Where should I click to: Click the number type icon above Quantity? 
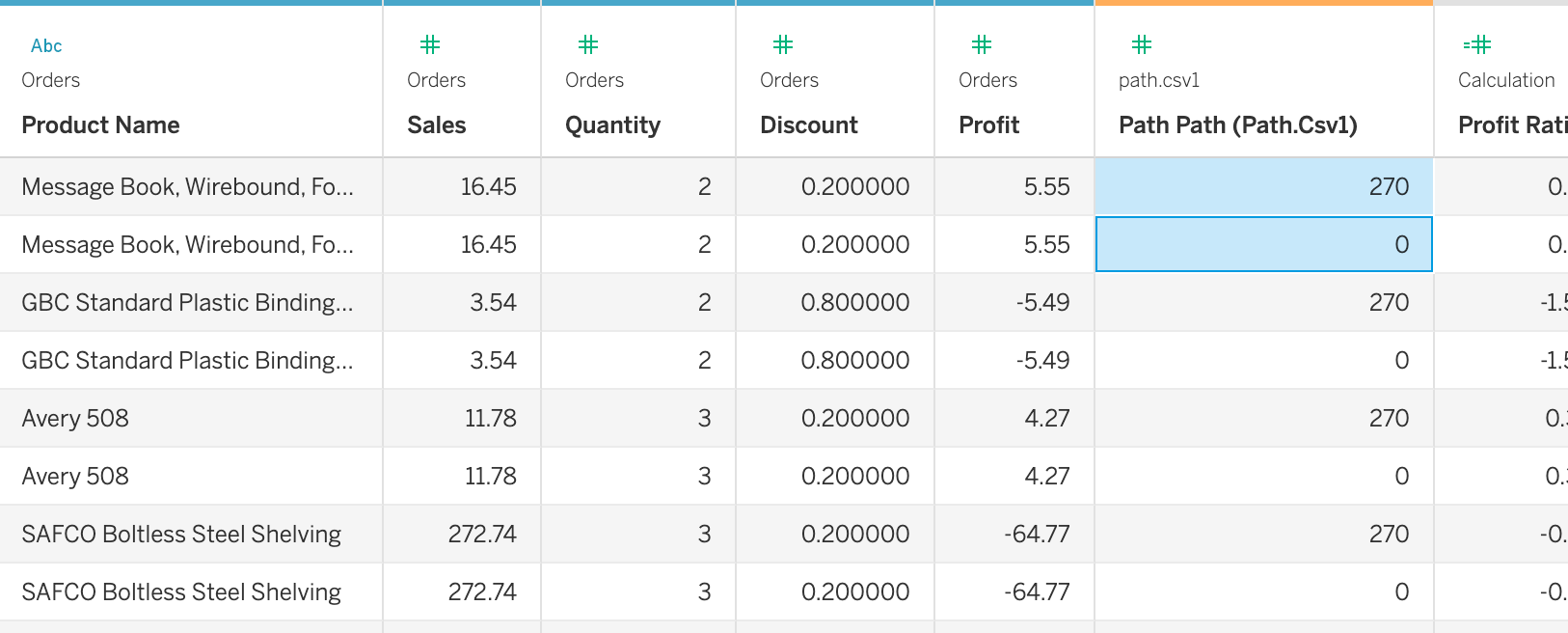588,44
